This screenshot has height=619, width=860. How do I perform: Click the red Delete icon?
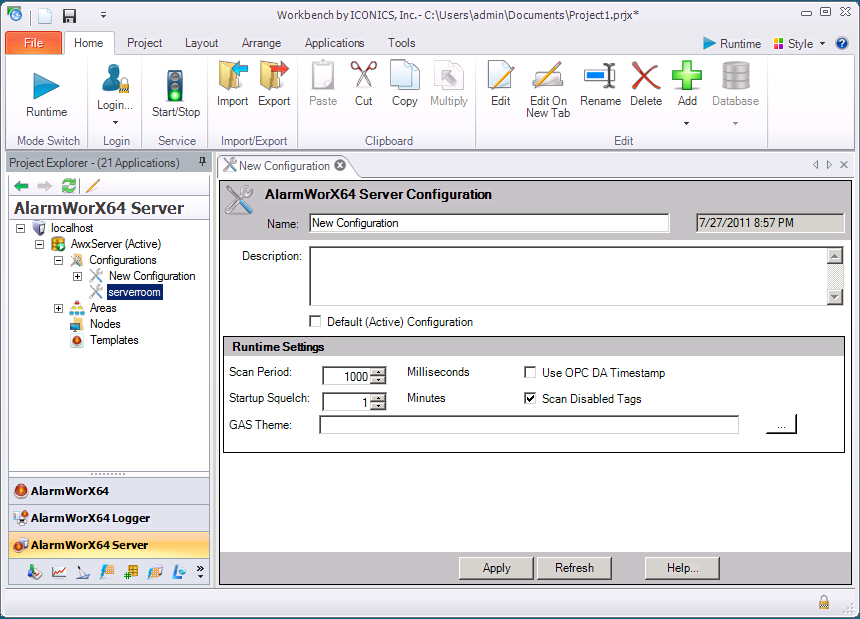click(x=645, y=77)
